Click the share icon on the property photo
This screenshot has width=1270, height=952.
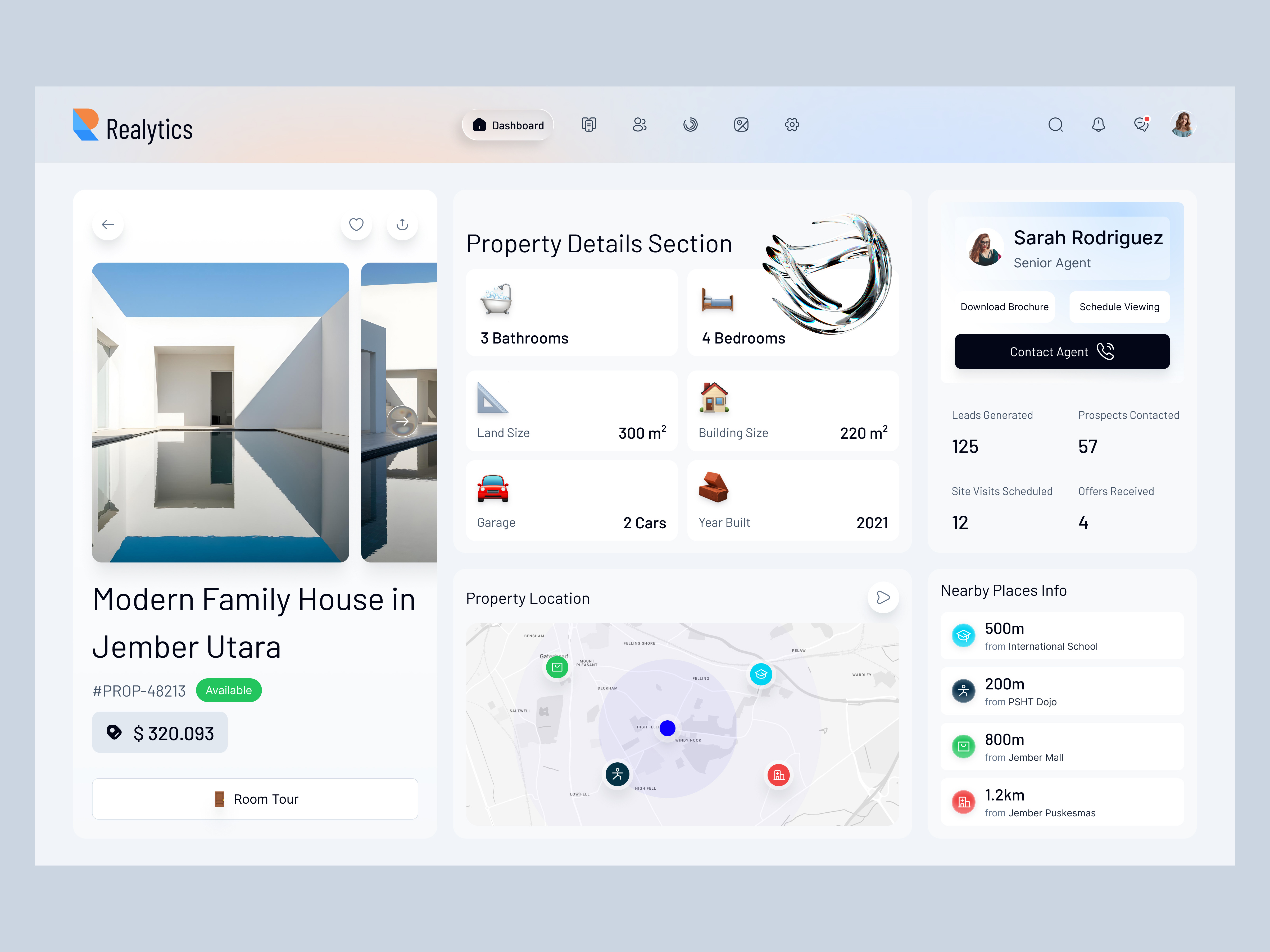(402, 224)
